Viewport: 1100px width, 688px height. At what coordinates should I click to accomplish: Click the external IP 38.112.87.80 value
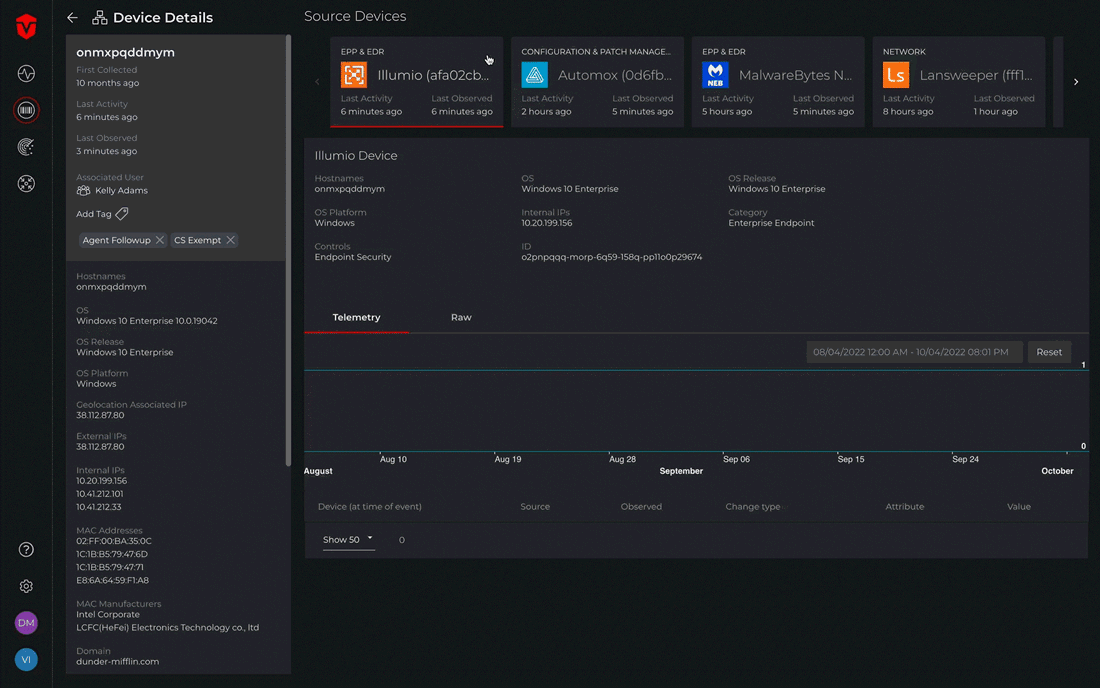pyautogui.click(x=100, y=447)
